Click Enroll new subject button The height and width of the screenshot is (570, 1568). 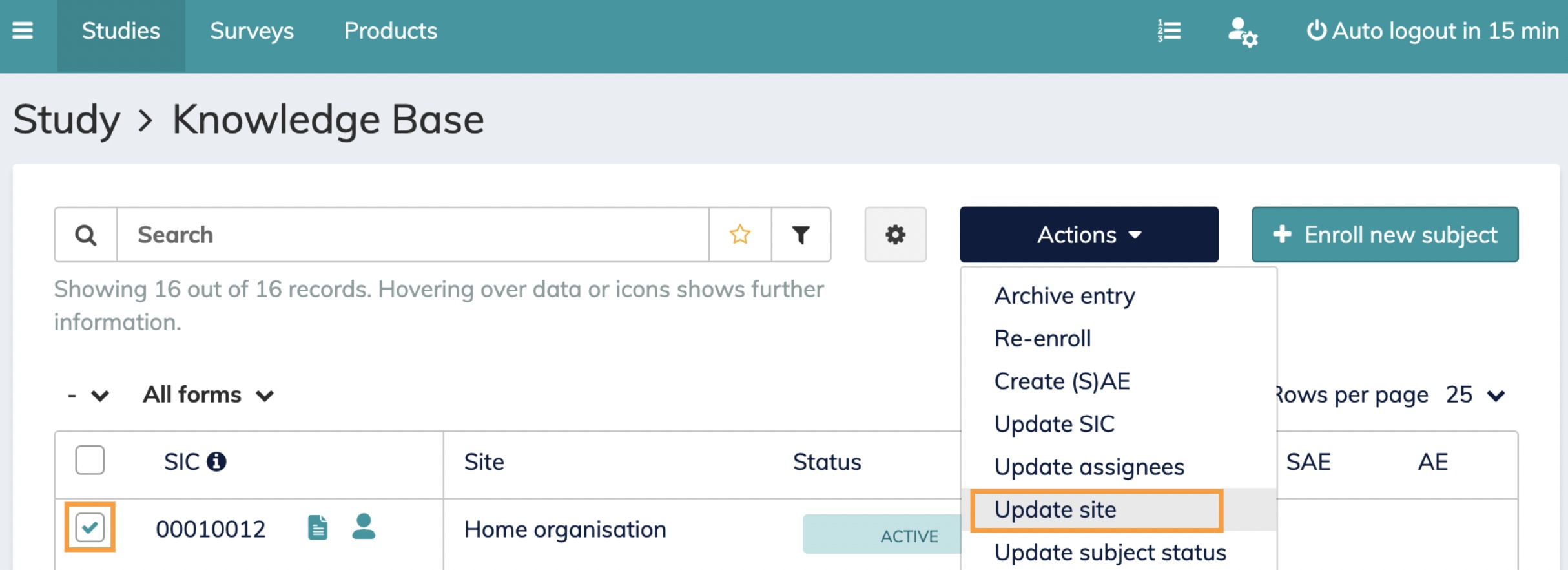click(1385, 235)
